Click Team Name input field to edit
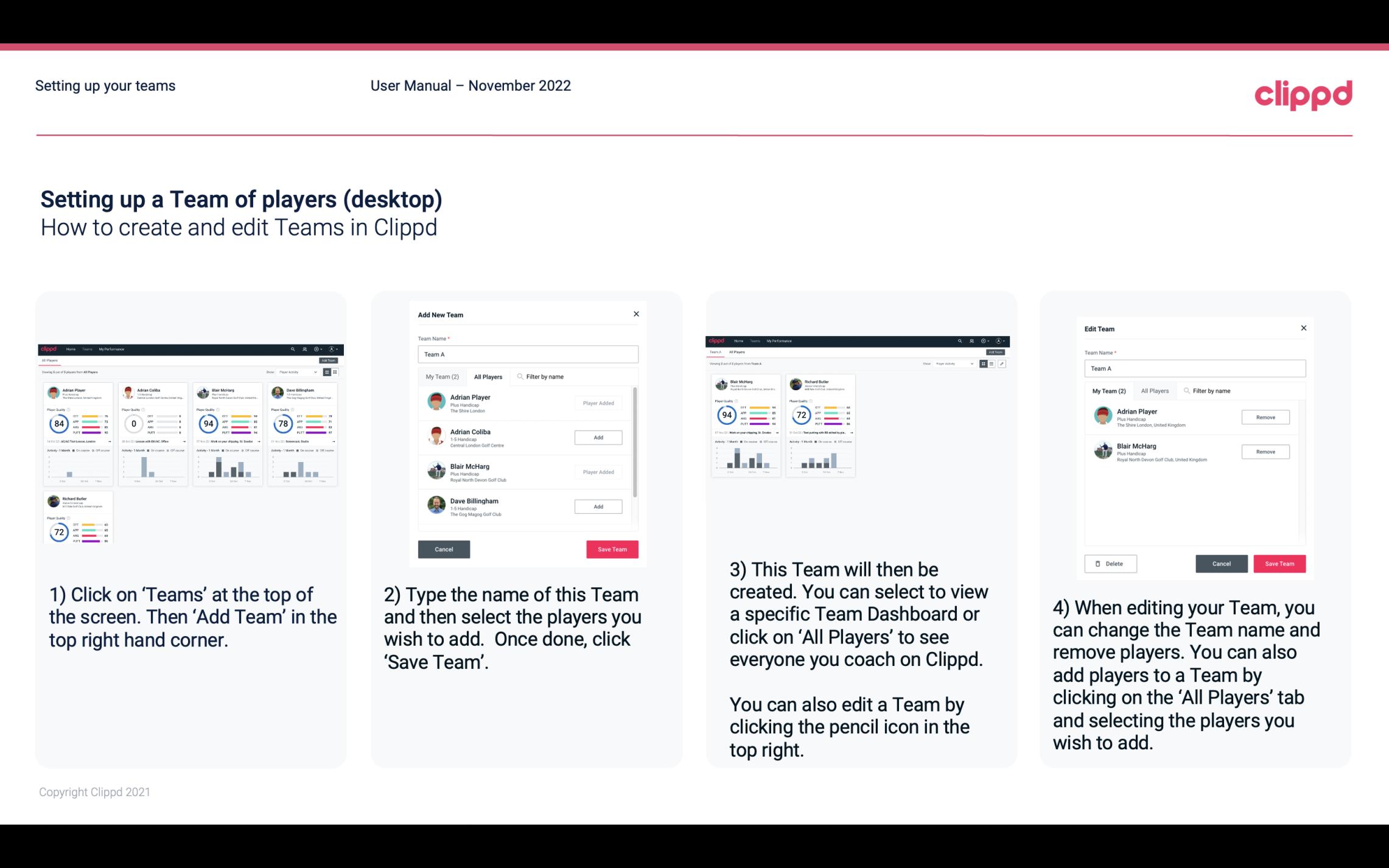Image resolution: width=1389 pixels, height=868 pixels. point(527,354)
